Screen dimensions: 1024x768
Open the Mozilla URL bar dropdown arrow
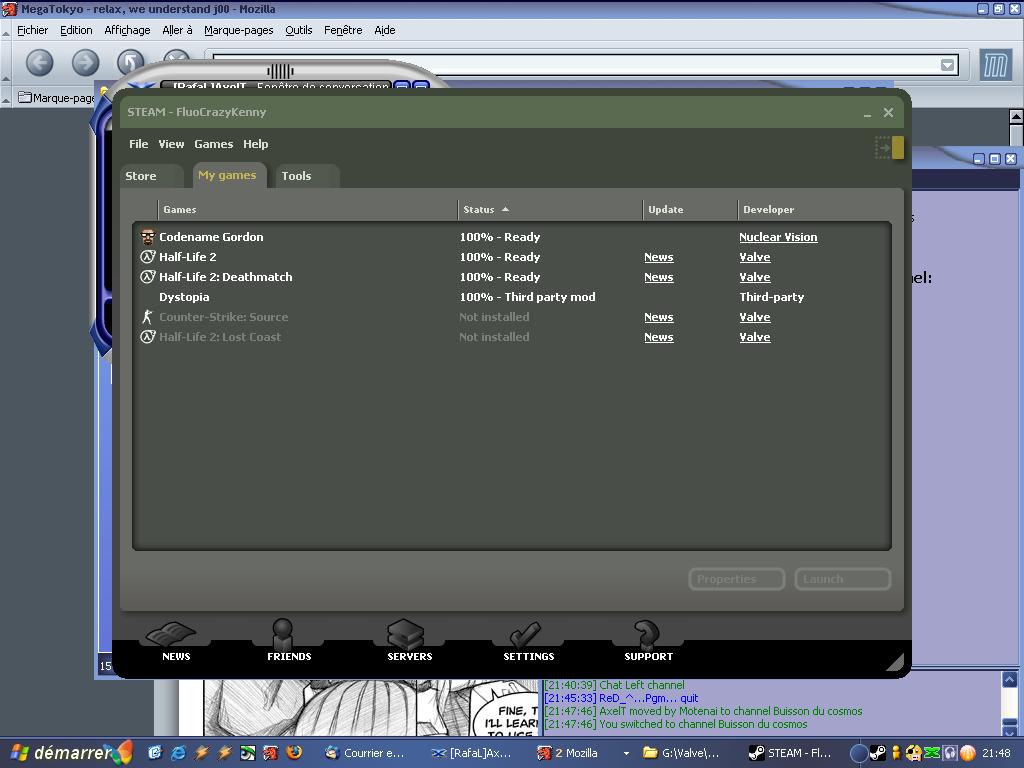947,65
